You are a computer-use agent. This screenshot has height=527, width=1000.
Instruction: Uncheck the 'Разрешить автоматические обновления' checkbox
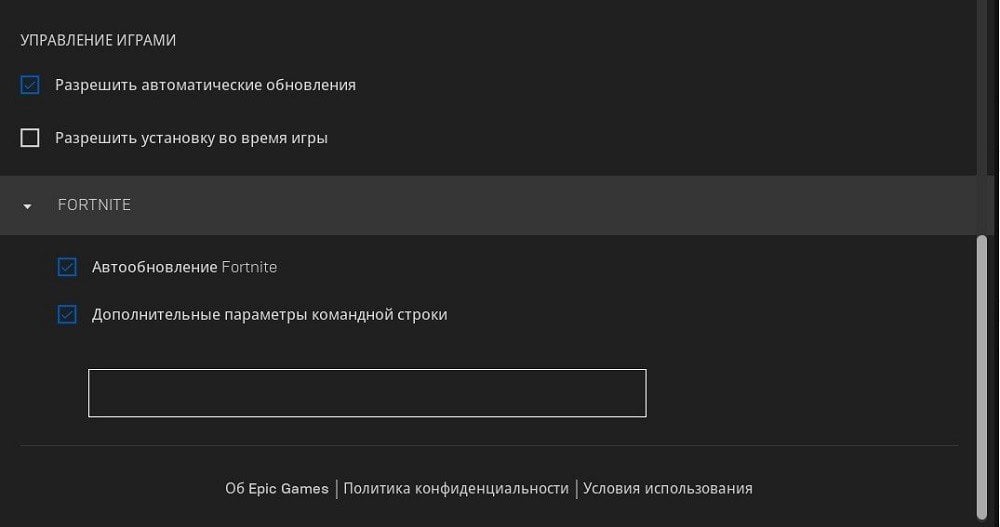[x=30, y=85]
